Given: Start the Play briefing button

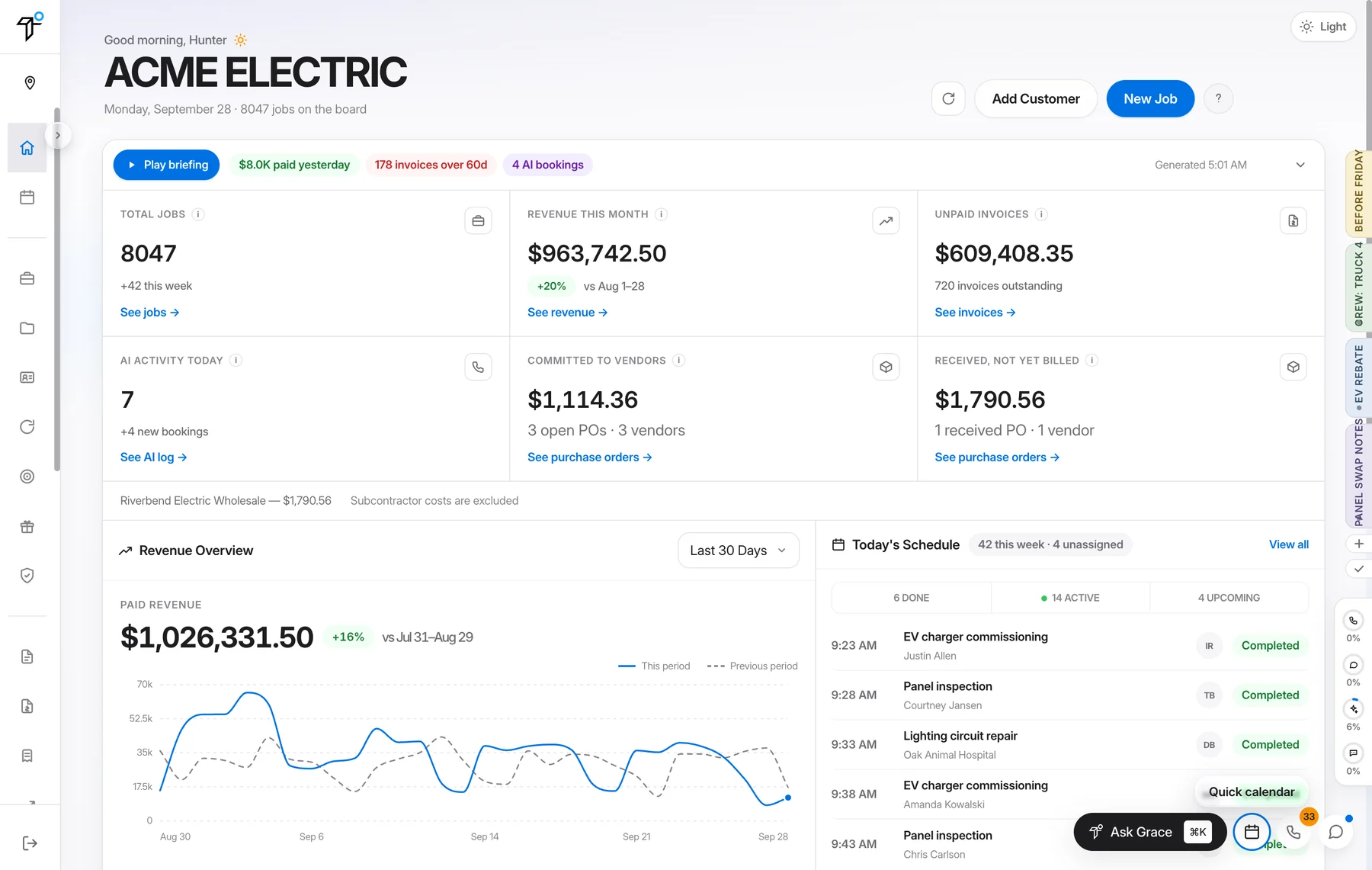Looking at the screenshot, I should (167, 165).
